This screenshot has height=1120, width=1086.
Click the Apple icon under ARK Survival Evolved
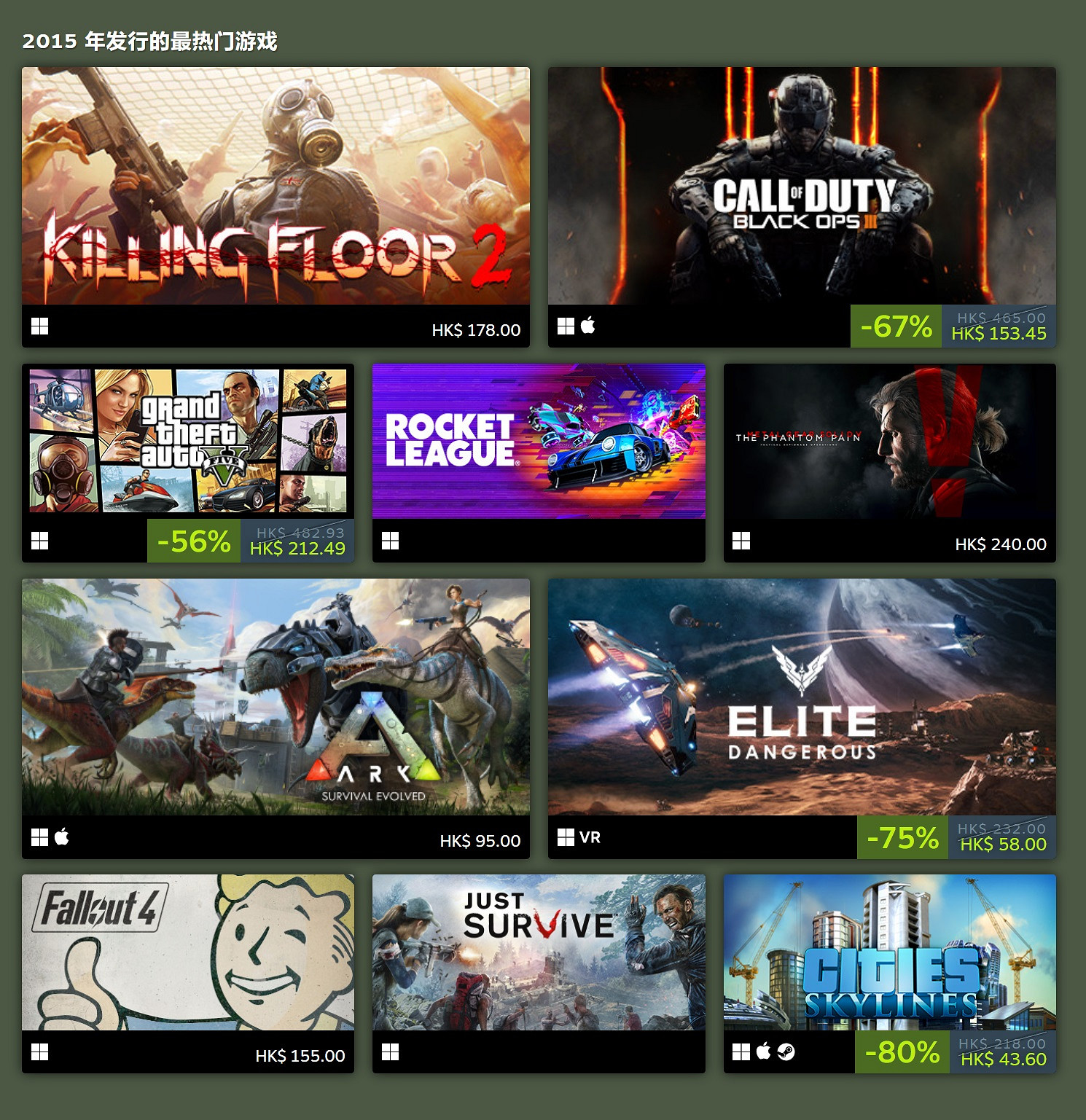coord(62,837)
